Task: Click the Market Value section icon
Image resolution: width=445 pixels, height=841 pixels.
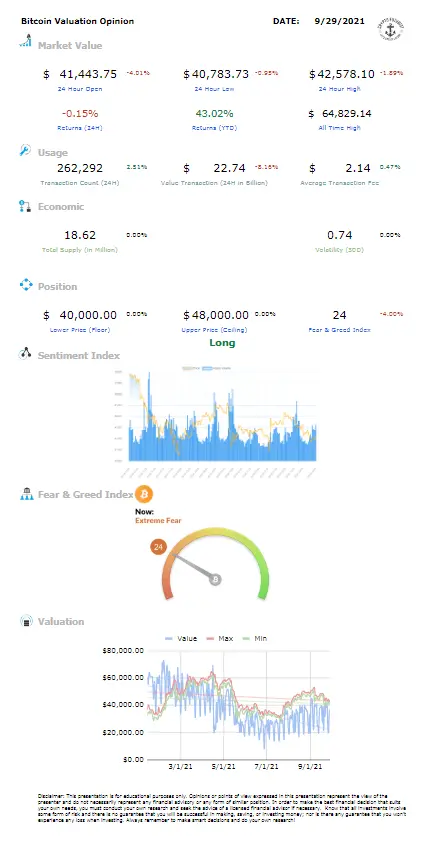Action: pos(25,41)
